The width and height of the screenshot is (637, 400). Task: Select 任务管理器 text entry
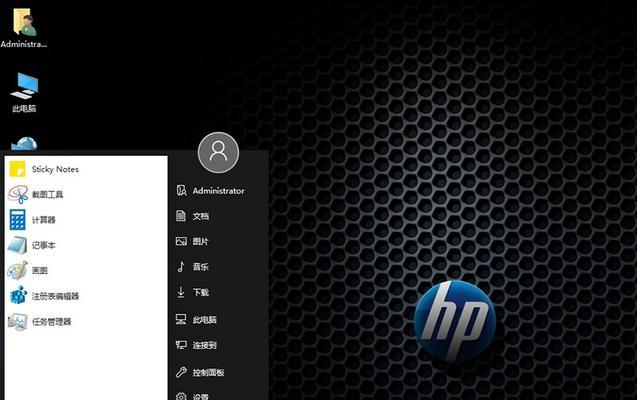click(x=51, y=322)
